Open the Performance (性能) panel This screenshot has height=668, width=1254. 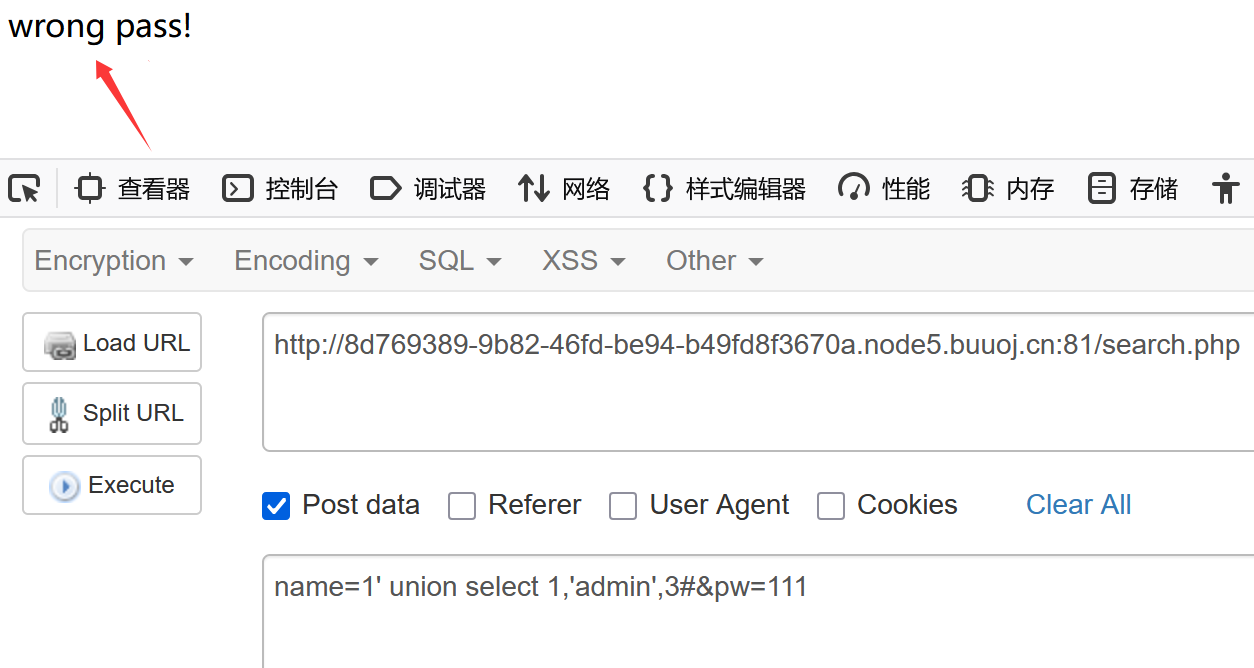pyautogui.click(x=884, y=188)
